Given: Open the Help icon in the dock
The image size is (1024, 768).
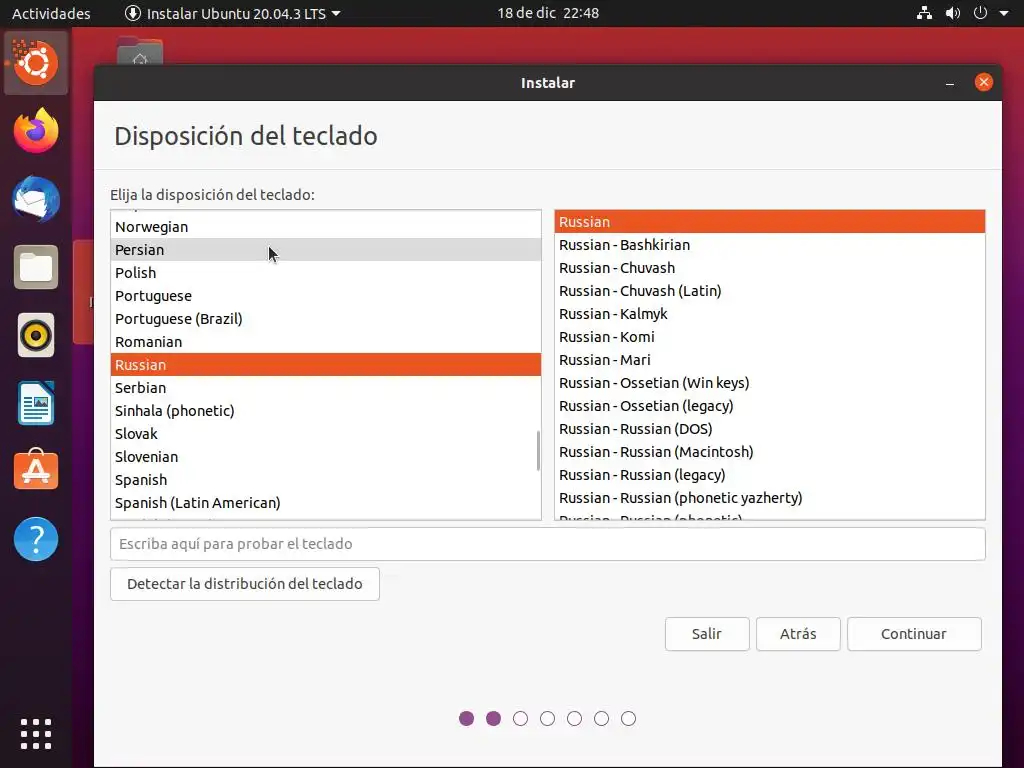Looking at the screenshot, I should click(36, 539).
